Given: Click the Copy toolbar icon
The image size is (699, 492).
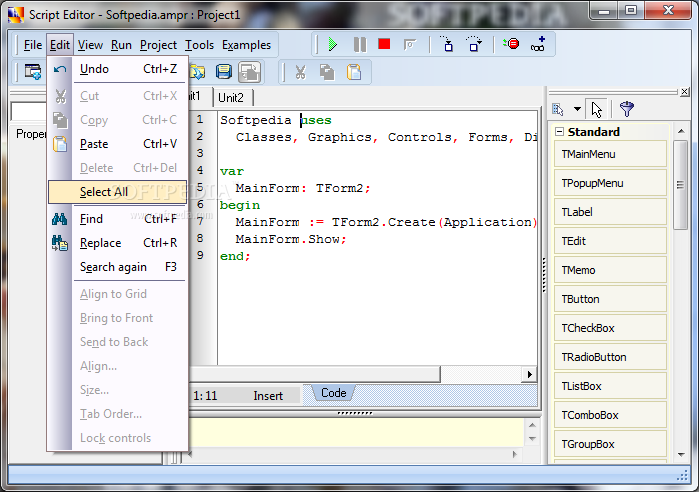Looking at the screenshot, I should click(327, 72).
